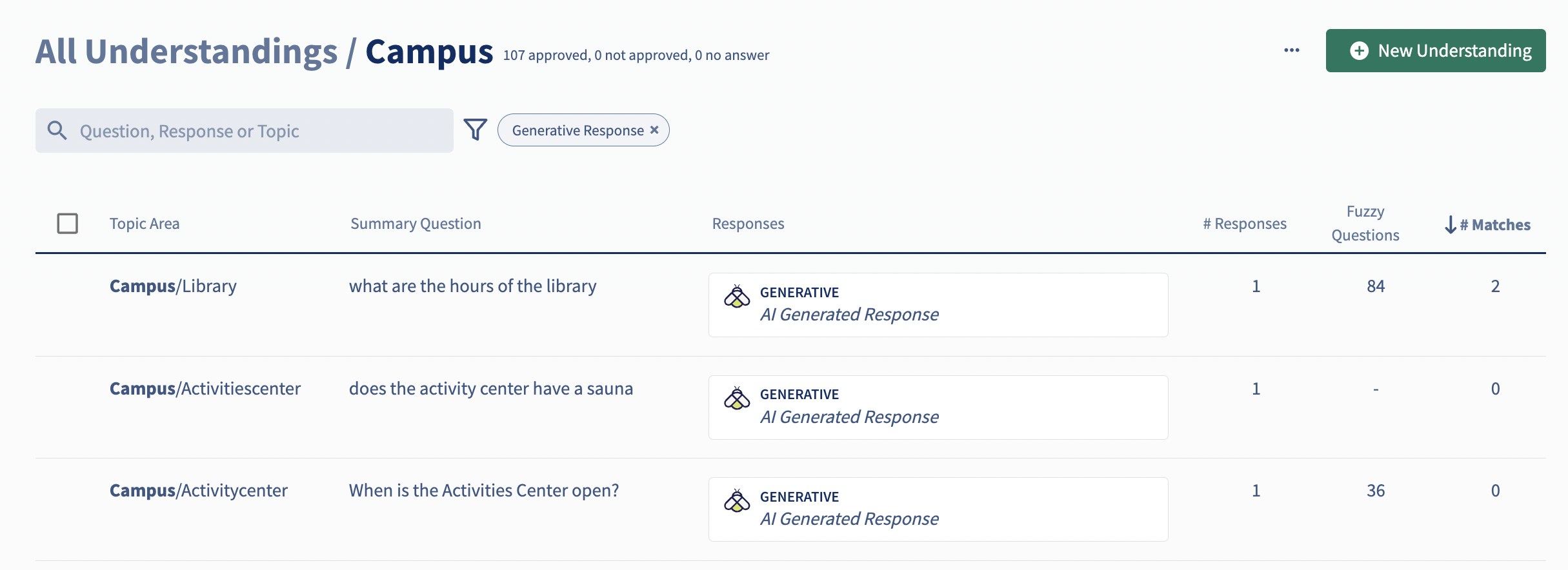1568x570 pixels.
Task: Sort by Topic Area column header
Action: tap(145, 224)
